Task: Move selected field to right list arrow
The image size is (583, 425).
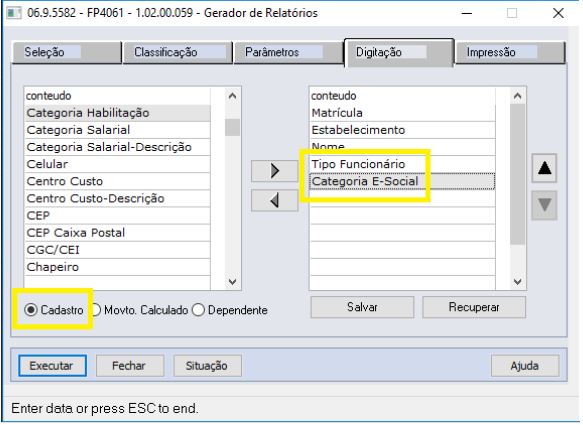Action: click(x=274, y=171)
